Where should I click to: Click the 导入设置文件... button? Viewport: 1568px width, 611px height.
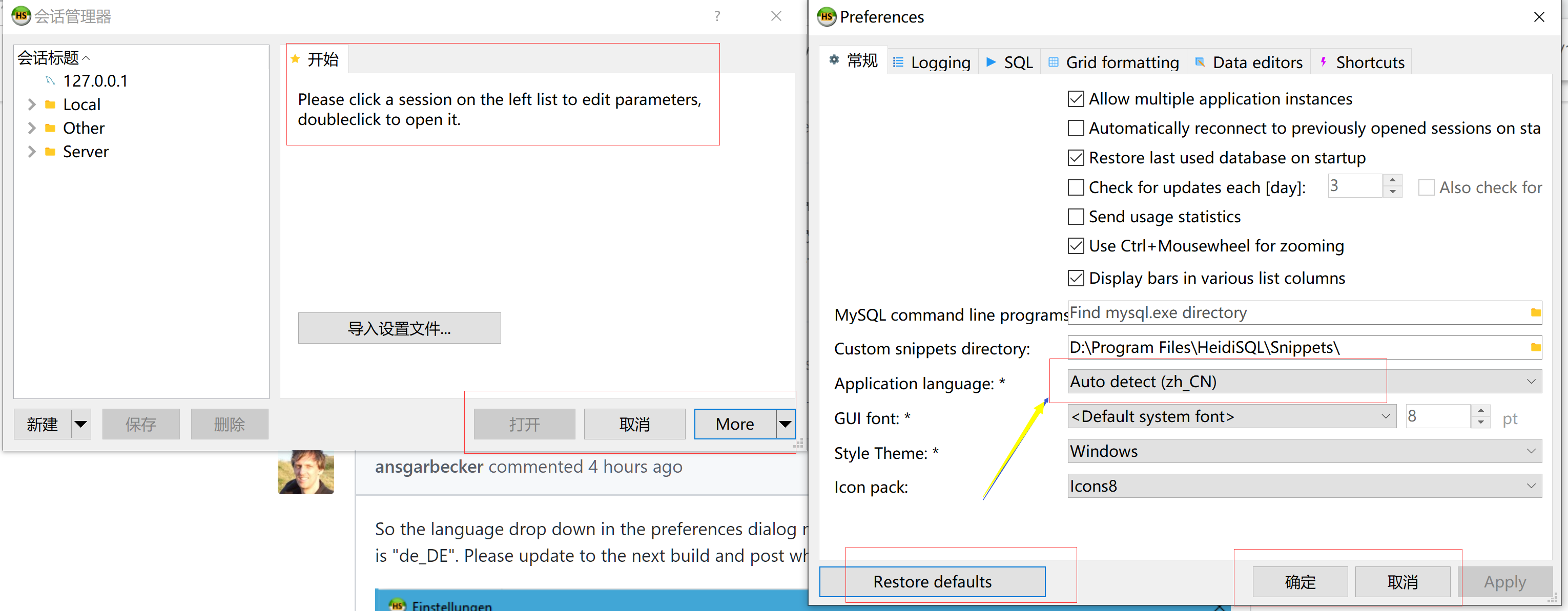pyautogui.click(x=399, y=329)
